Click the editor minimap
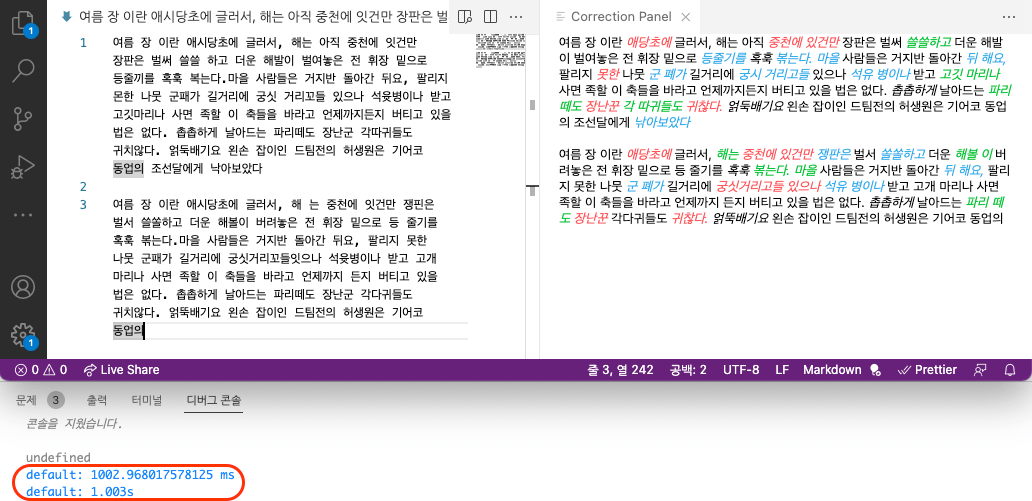This screenshot has height=501, width=1032. pos(500,53)
